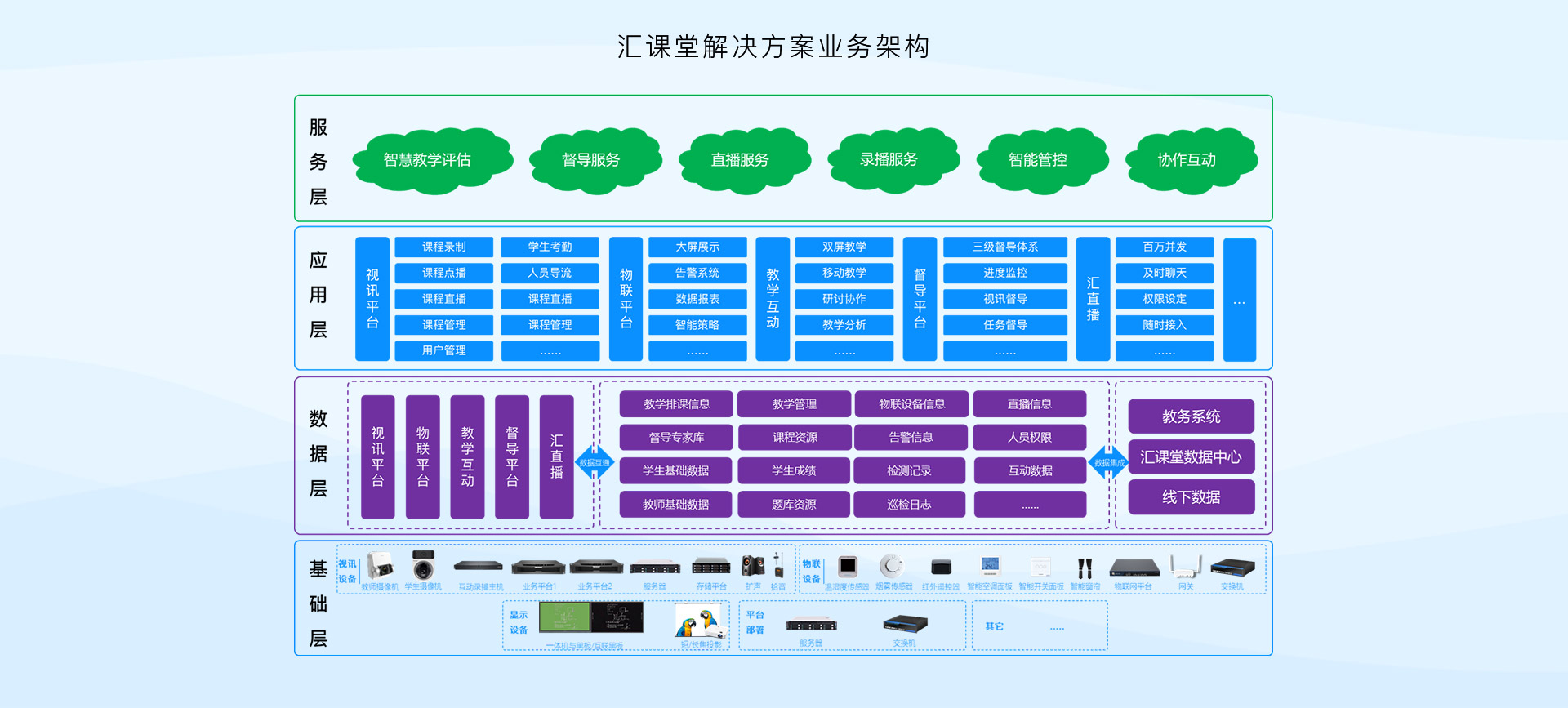
Task: Select the 物联网平台 device icon
Action: coord(1134,568)
